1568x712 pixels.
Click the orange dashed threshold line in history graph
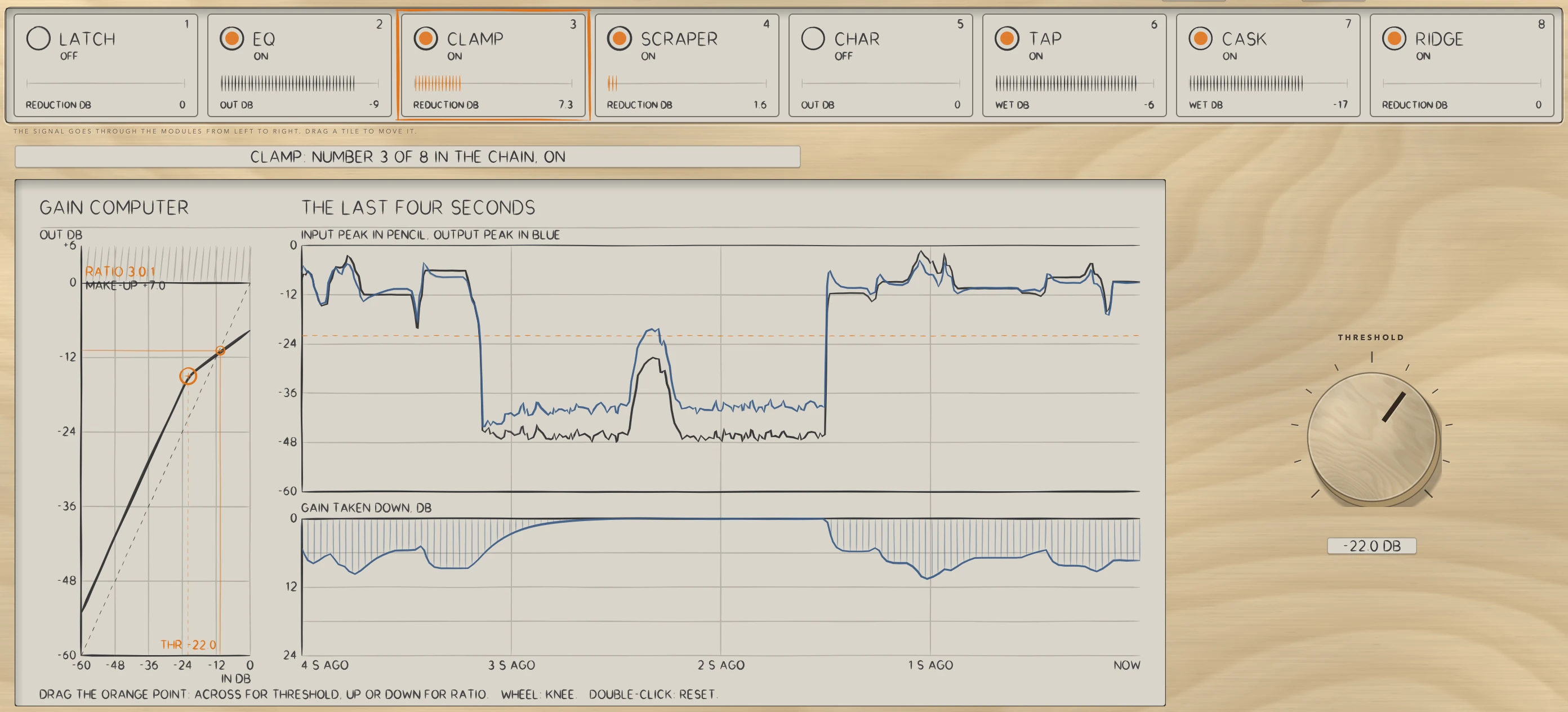pos(721,335)
